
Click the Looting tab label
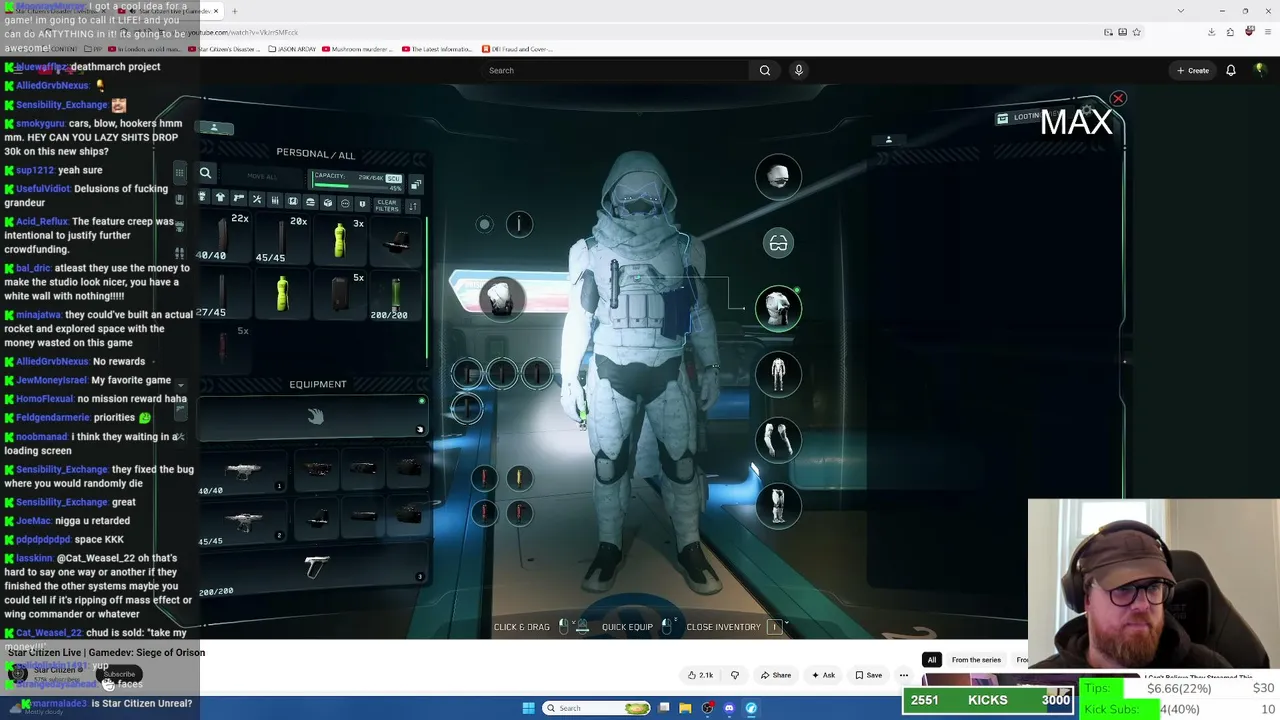tap(1027, 117)
